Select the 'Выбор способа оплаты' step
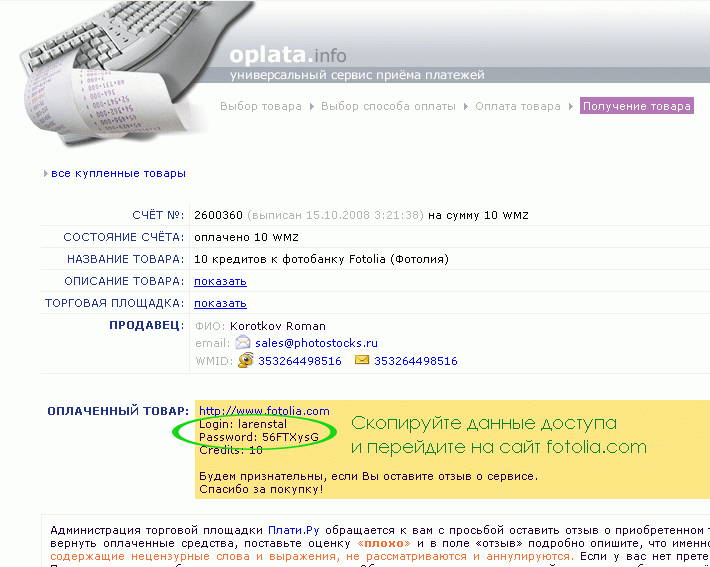Viewport: 710px width, 567px height. click(388, 106)
